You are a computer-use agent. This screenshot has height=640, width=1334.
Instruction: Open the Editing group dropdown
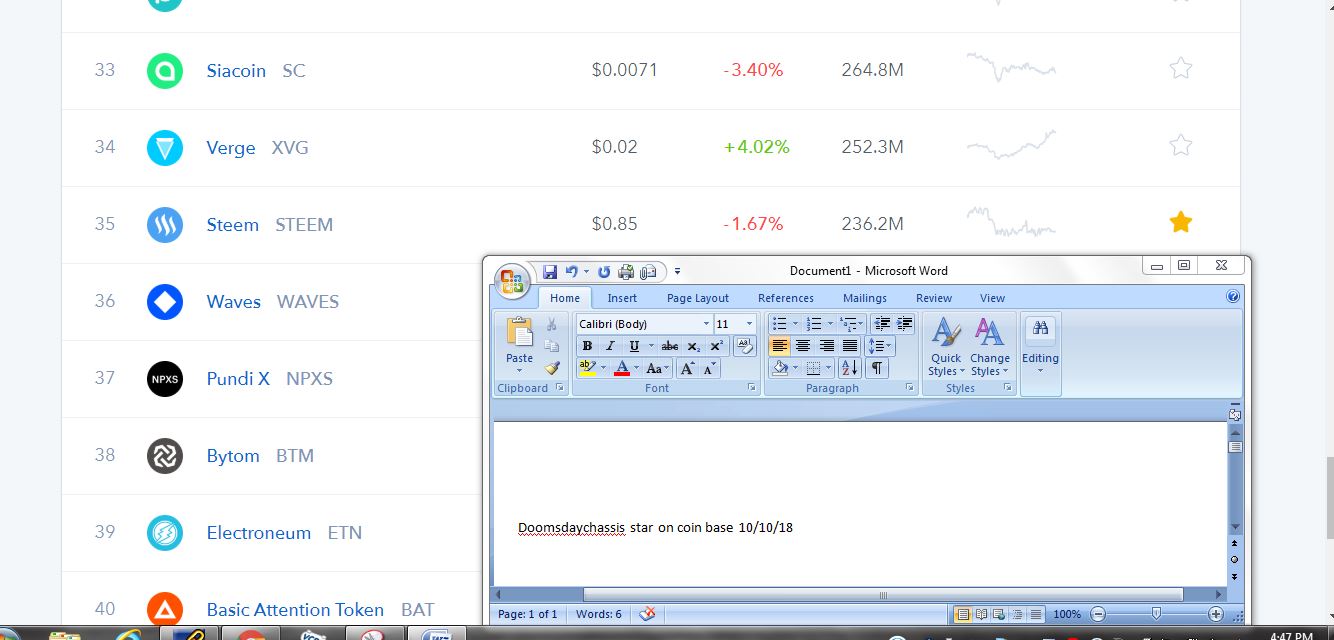(x=1040, y=347)
